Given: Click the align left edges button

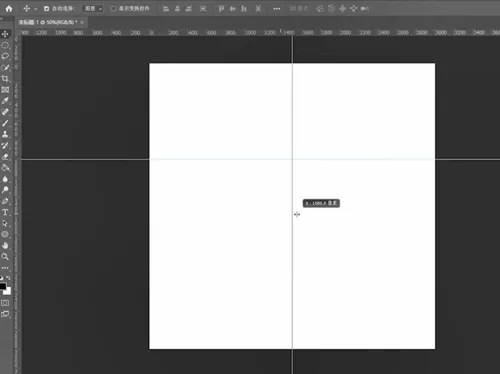Looking at the screenshot, I should pyautogui.click(x=166, y=9).
